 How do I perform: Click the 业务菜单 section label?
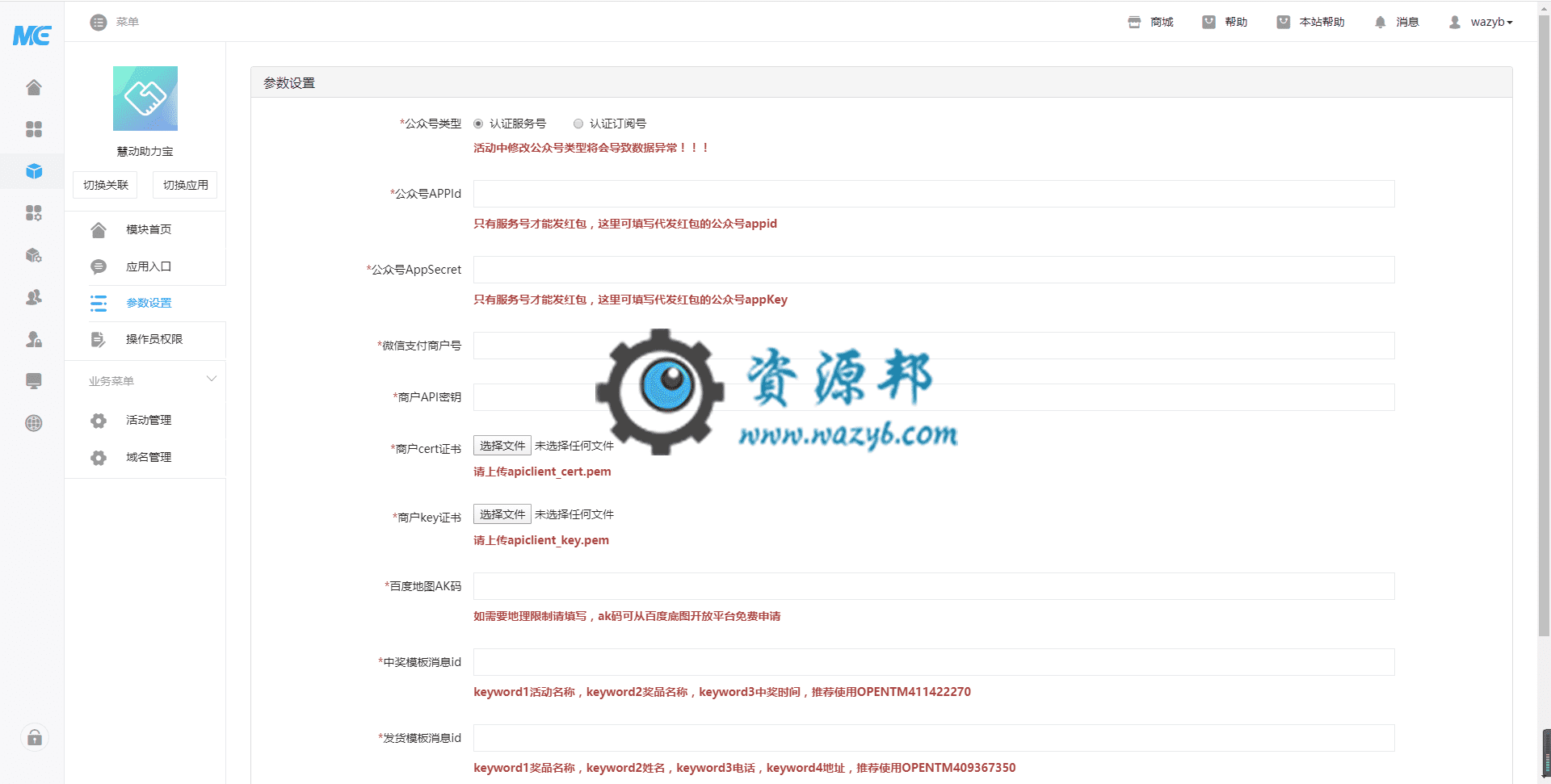click(x=111, y=381)
